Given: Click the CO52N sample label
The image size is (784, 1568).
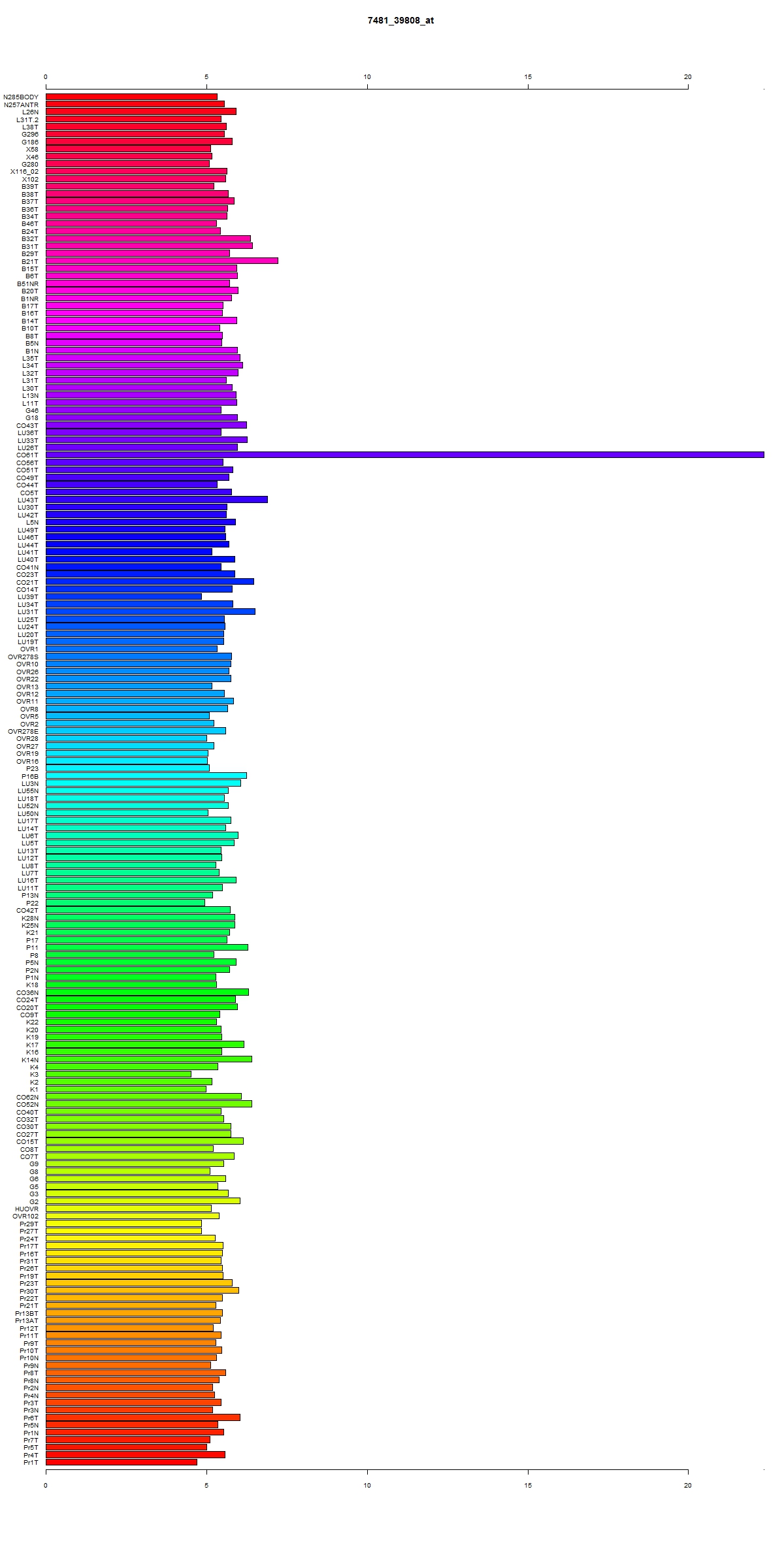Looking at the screenshot, I should pos(27,1105).
